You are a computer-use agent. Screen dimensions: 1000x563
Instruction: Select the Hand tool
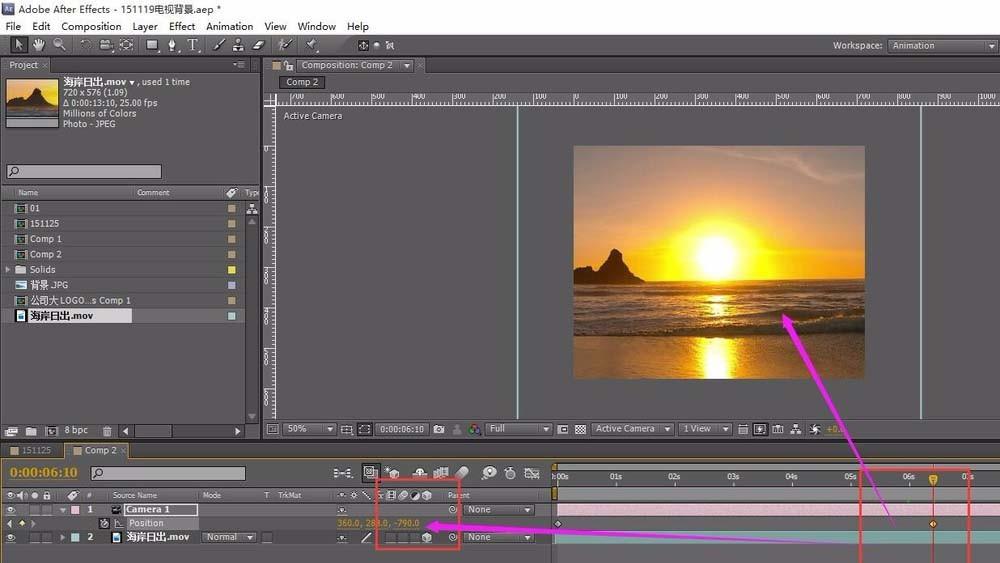pyautogui.click(x=39, y=45)
